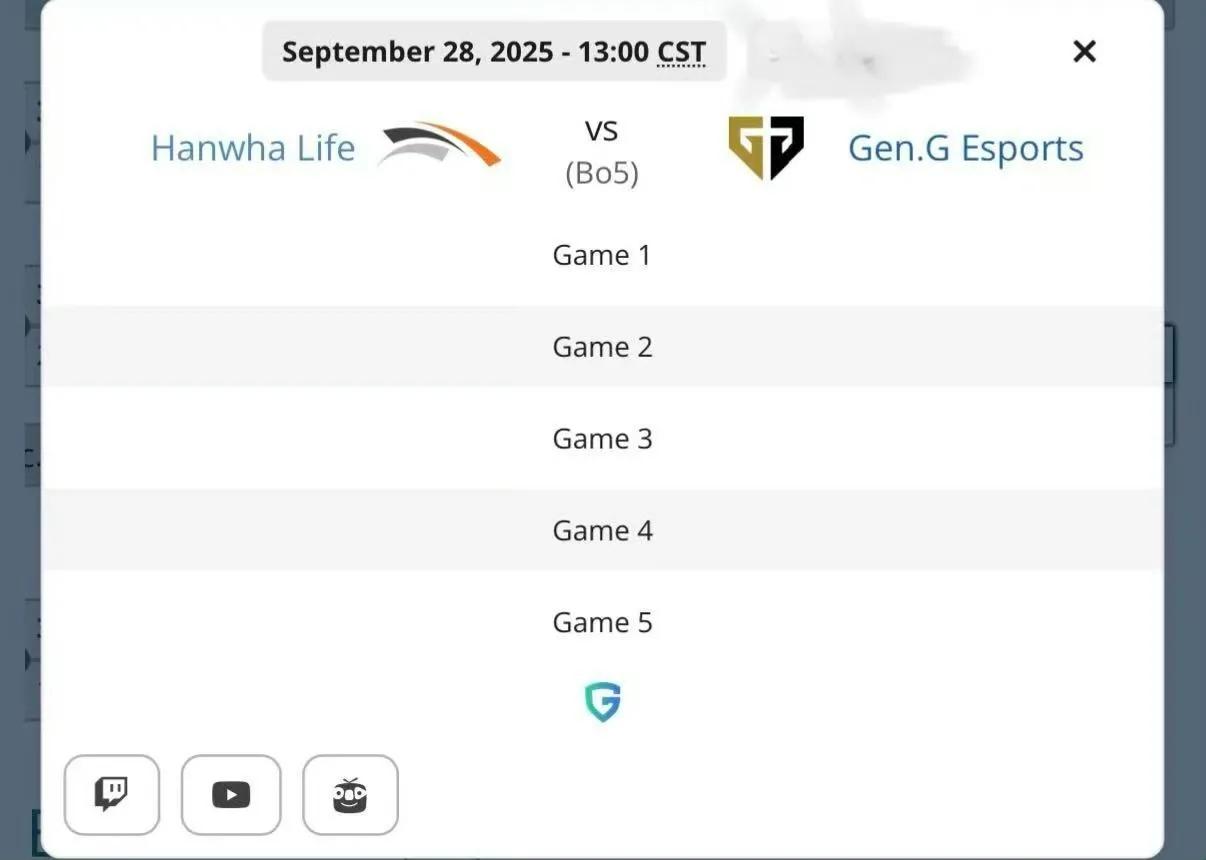
Task: Click the Hanwha Life team logo
Action: pyautogui.click(x=440, y=146)
